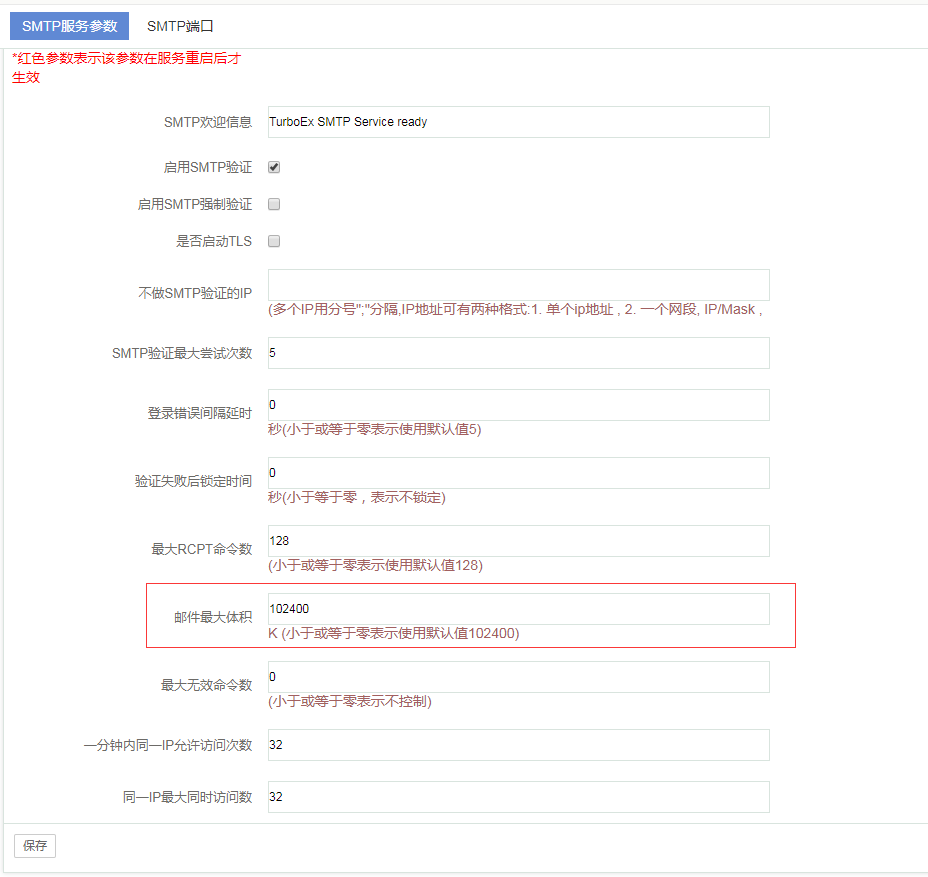Select the SMTP服务参数 tab

click(x=69, y=26)
